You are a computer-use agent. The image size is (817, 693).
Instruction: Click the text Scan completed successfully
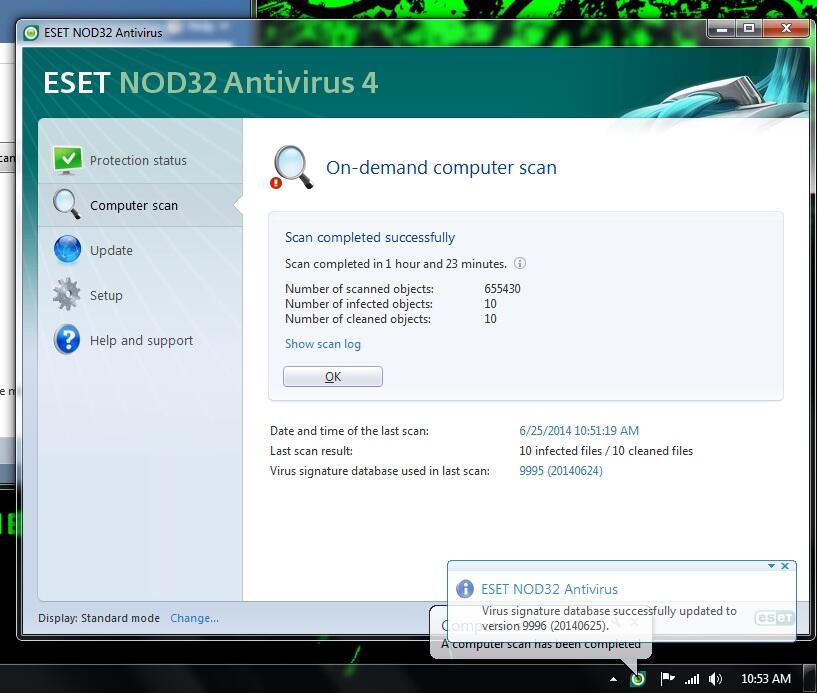point(370,238)
